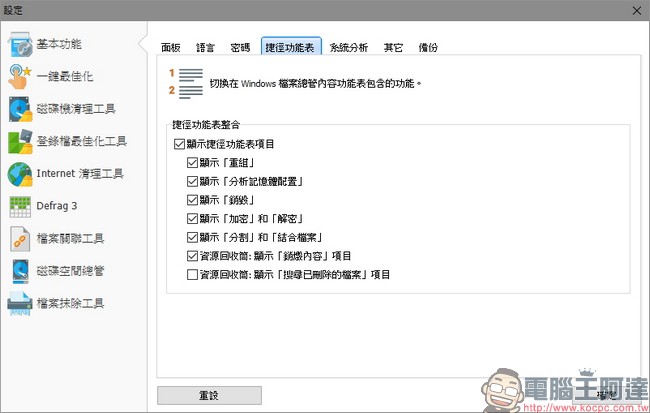Enable 資源回收筒 顯示「搜尋已刪除的檔案」項目 checkbox
650x413 pixels.
click(193, 274)
